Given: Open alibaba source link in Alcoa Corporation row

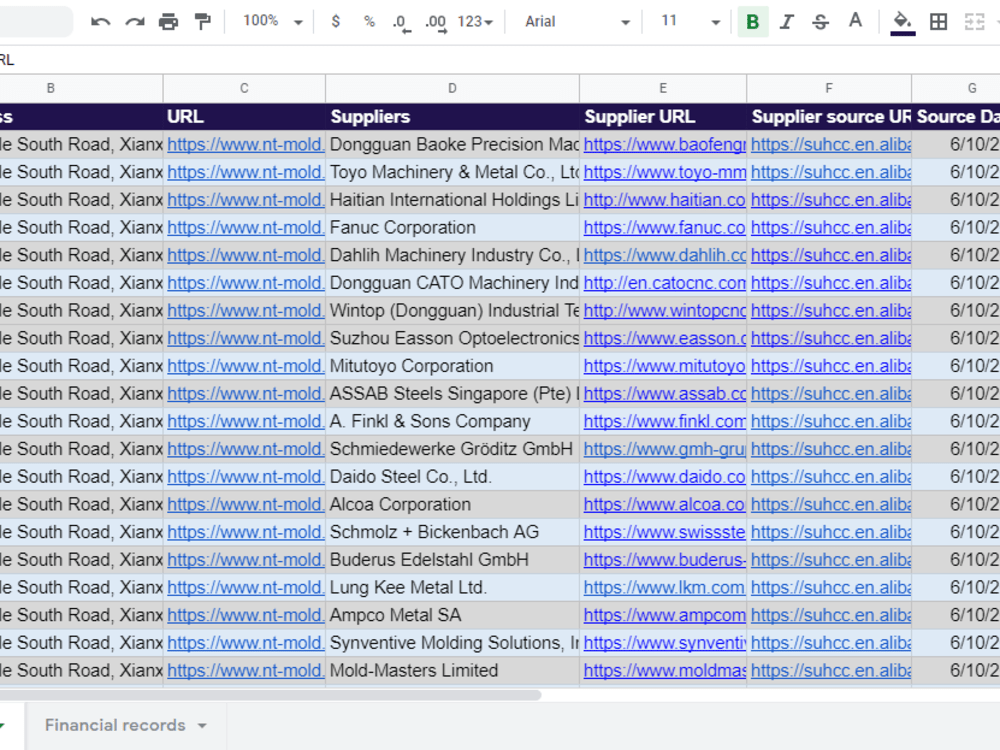Looking at the screenshot, I should pyautogui.click(x=831, y=504).
